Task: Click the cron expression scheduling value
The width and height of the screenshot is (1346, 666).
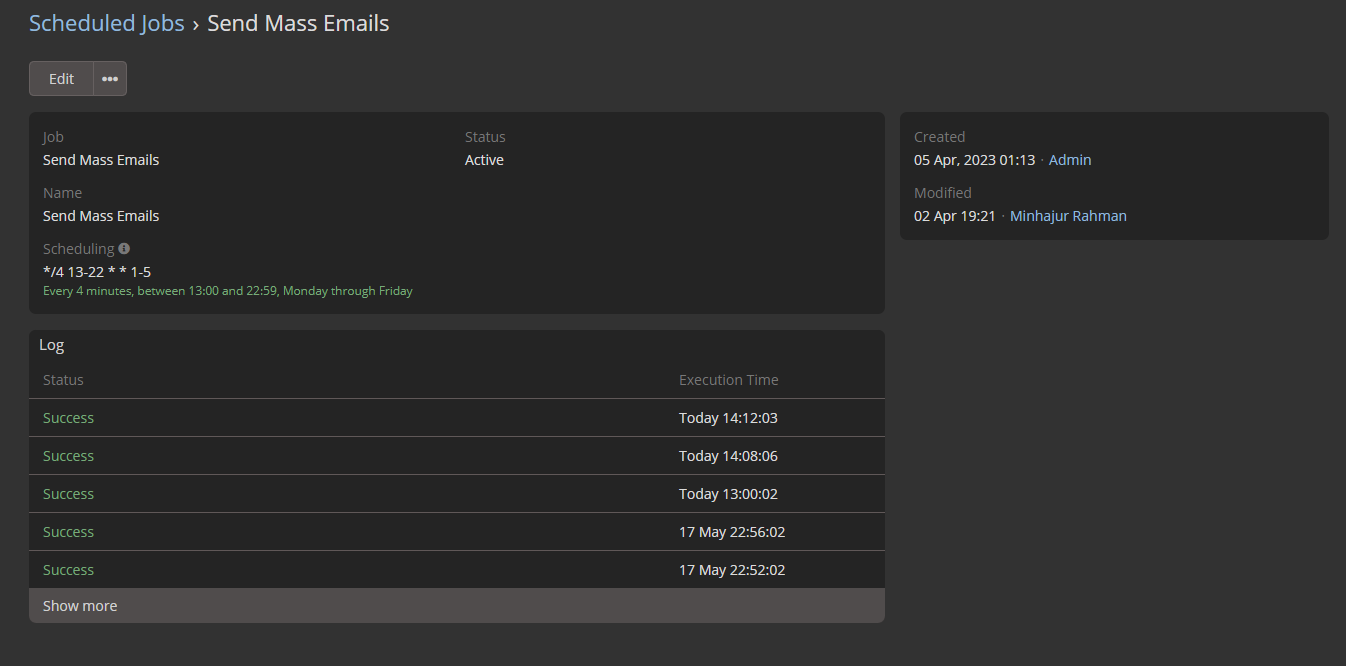Action: pos(97,272)
